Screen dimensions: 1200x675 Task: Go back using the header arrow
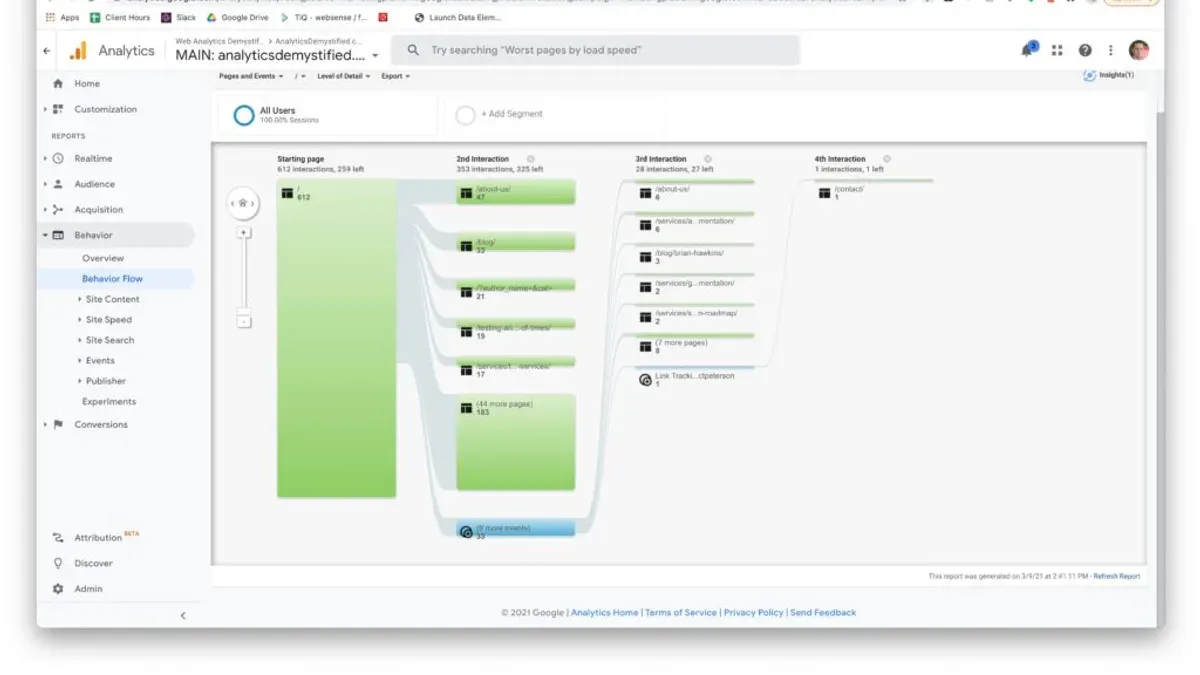(47, 51)
